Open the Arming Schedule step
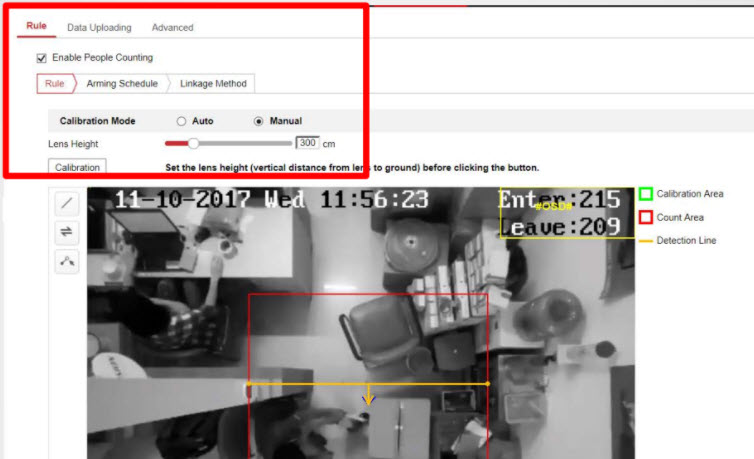 (x=122, y=84)
